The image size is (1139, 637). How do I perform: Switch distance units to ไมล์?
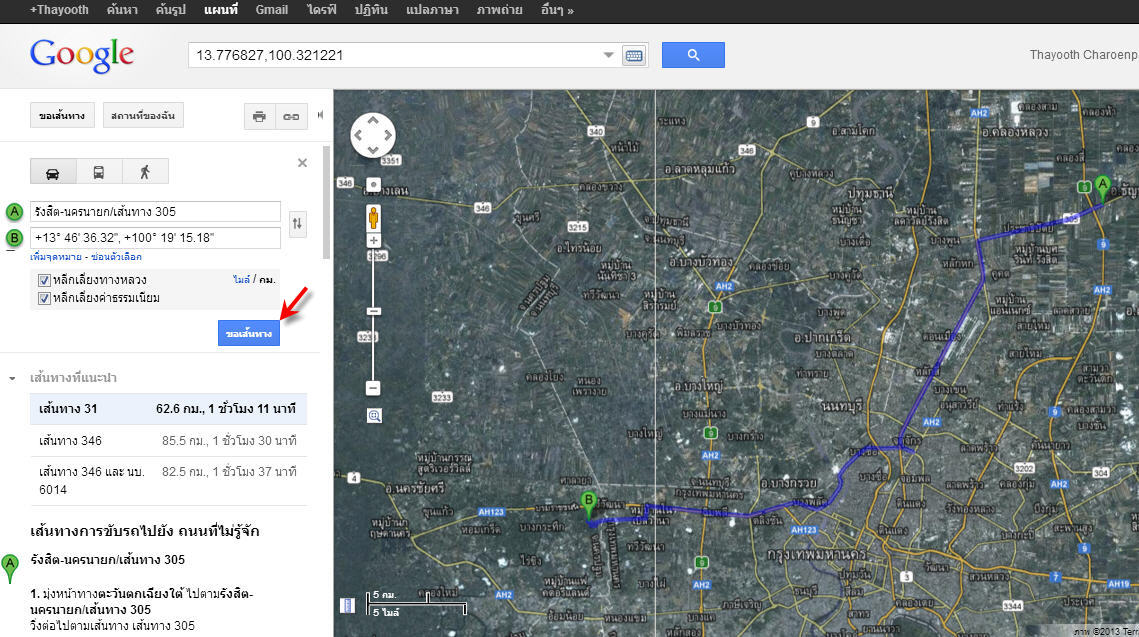(241, 280)
